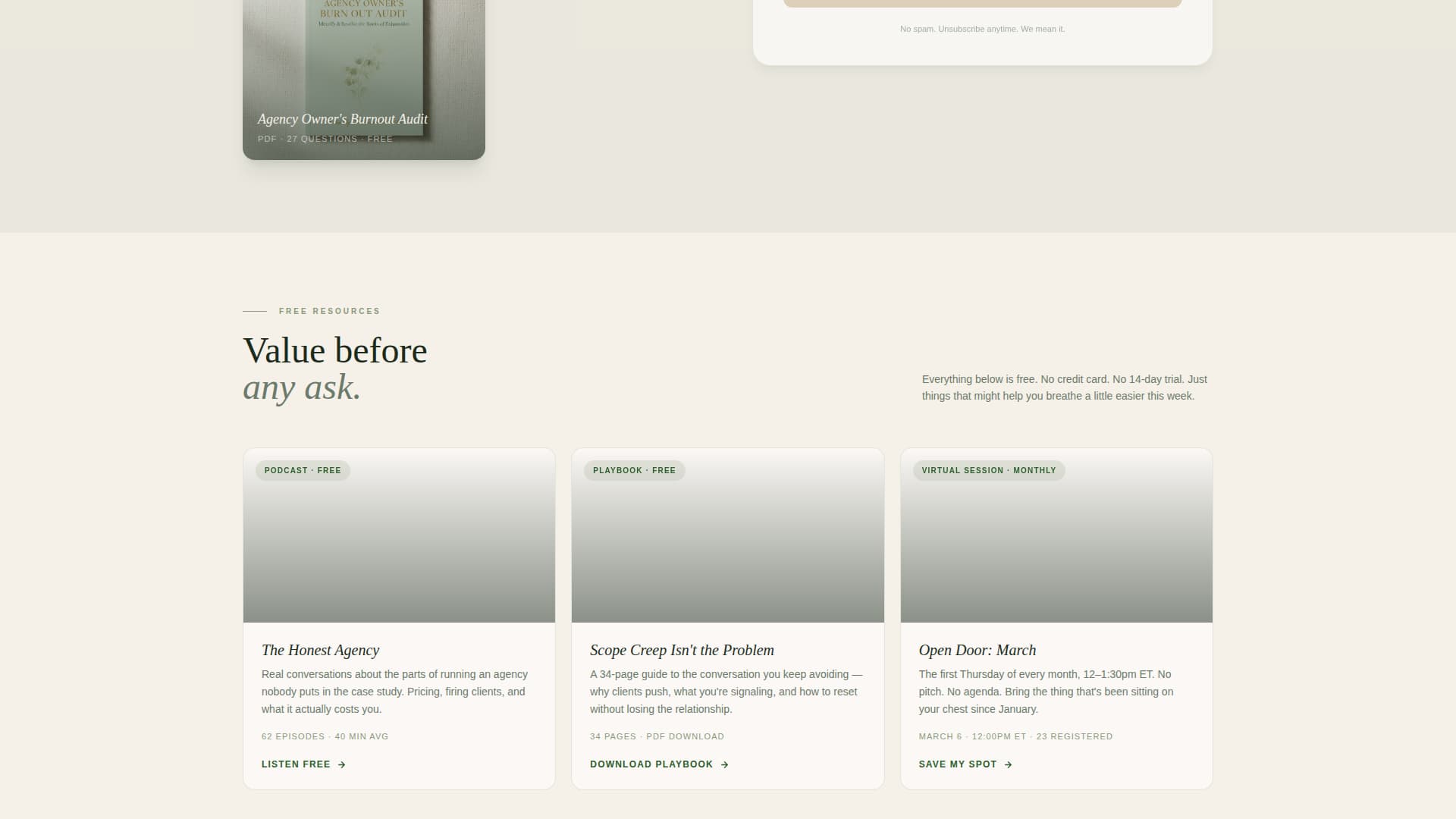Select the Open Door: March title
The width and height of the screenshot is (1456, 819).
click(977, 650)
